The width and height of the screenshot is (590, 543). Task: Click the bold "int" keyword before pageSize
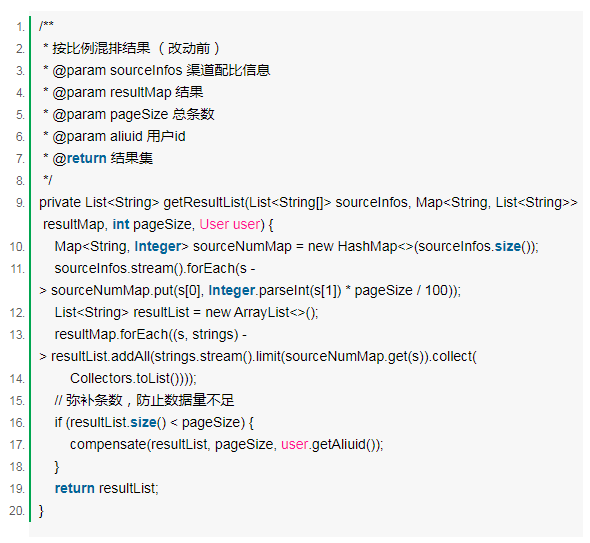tap(121, 224)
